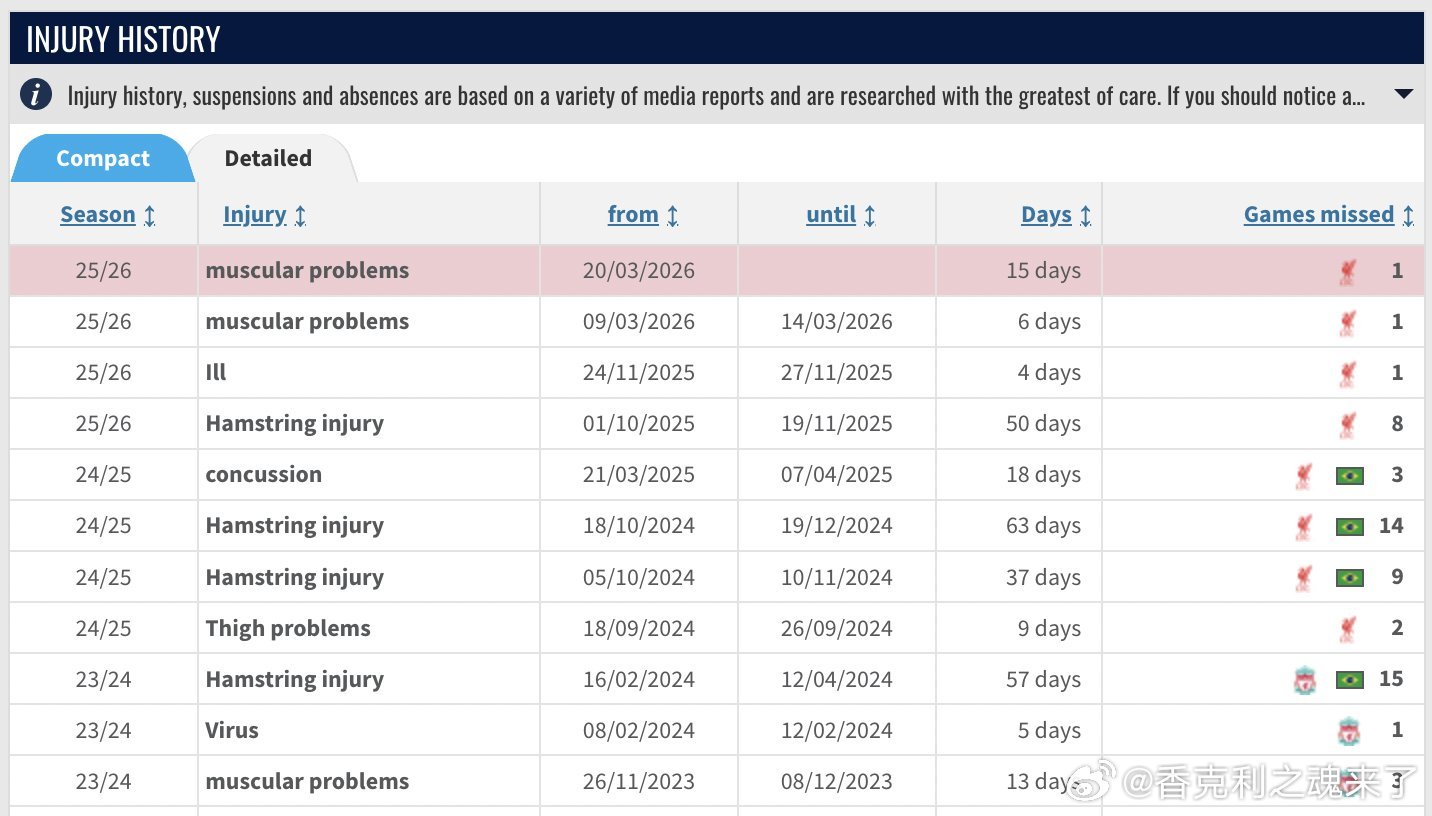Select the "26/09/2024" until date
The height and width of the screenshot is (816, 1432).
(837, 629)
